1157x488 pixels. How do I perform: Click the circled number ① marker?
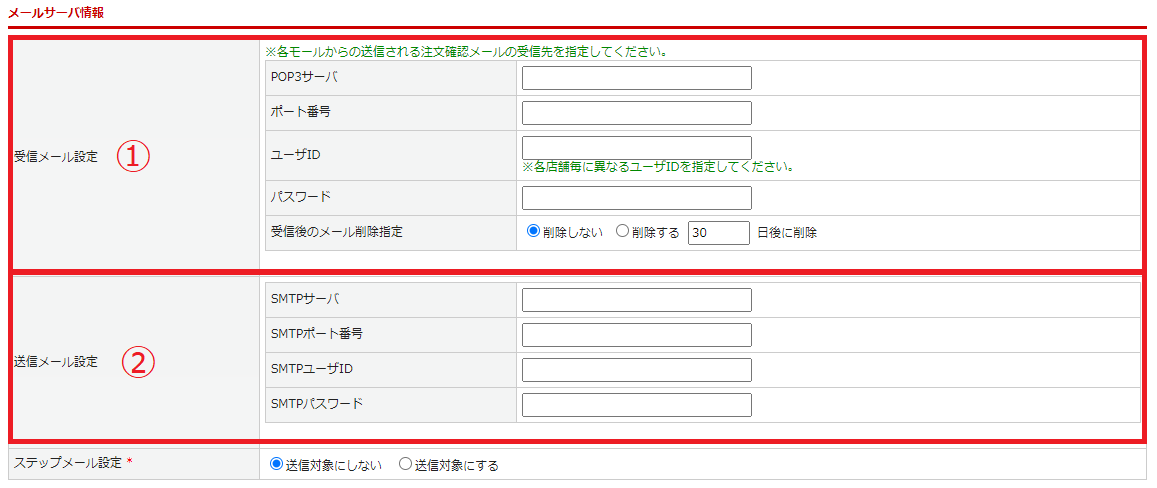coord(133,156)
